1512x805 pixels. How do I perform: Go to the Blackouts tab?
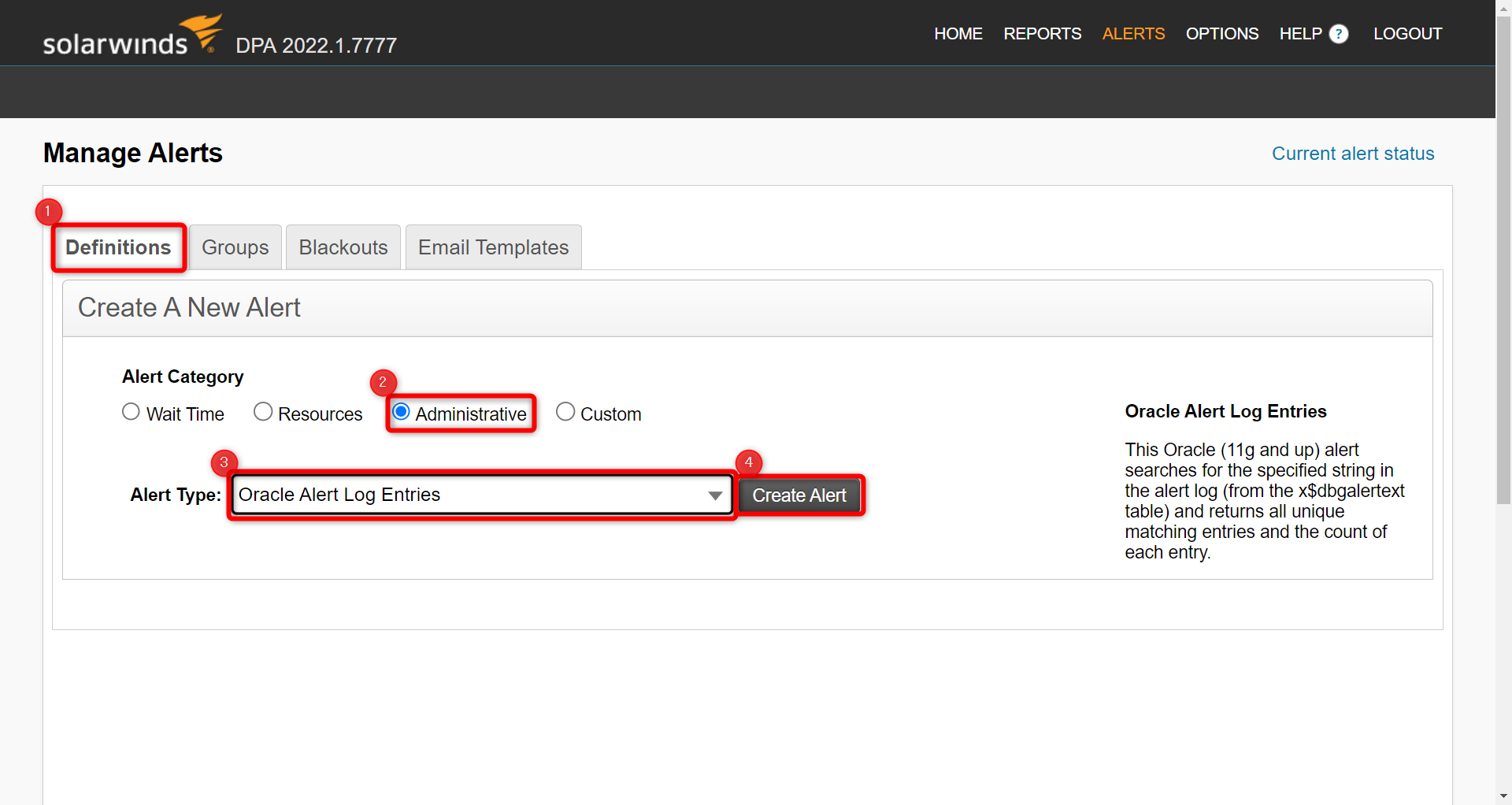(343, 247)
